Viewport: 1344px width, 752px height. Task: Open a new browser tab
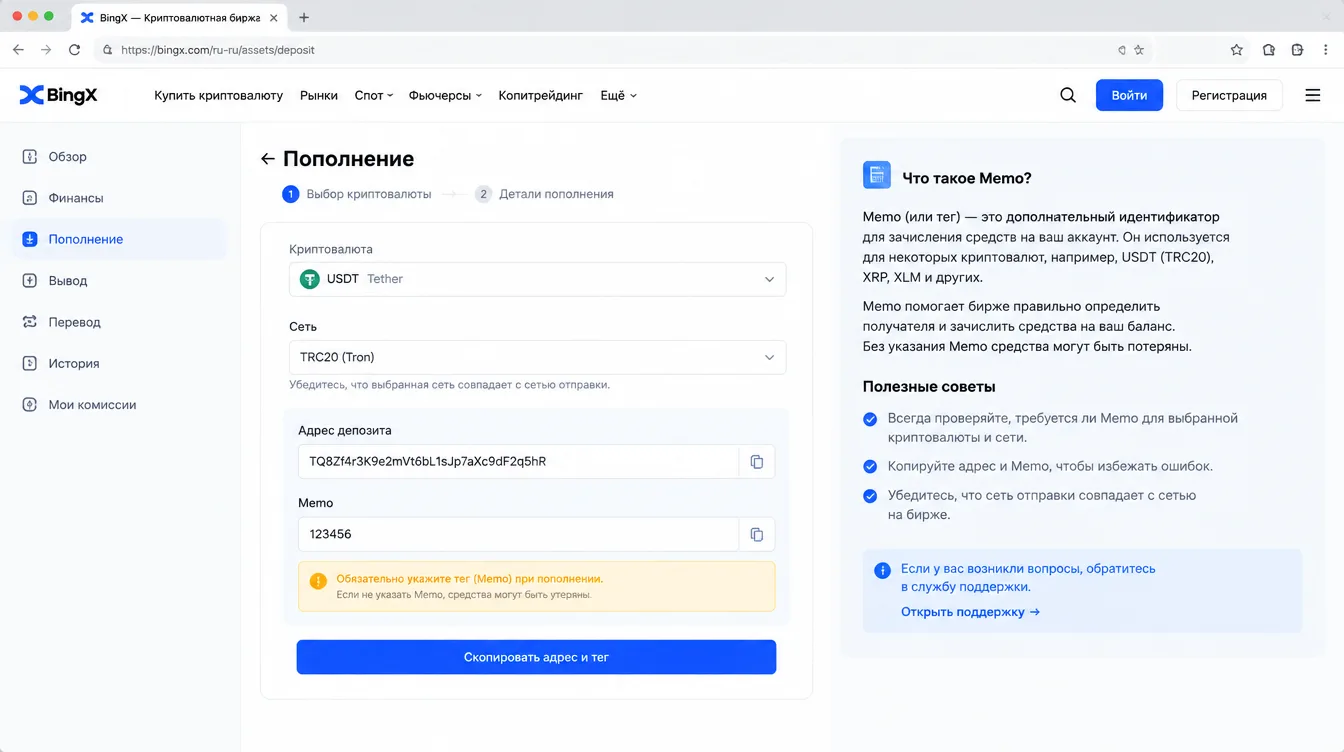tap(304, 17)
